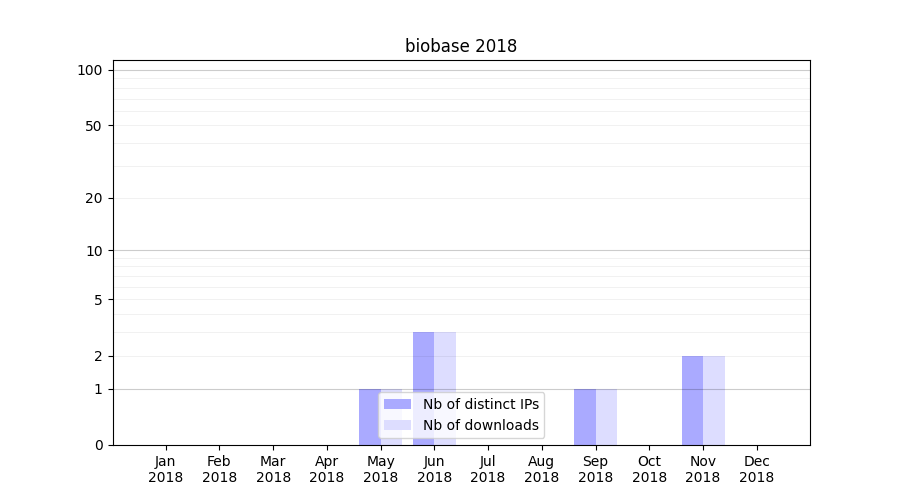The width and height of the screenshot is (900, 500).
Task: Click the September distinct IPs bar
Action: click(x=585, y=417)
